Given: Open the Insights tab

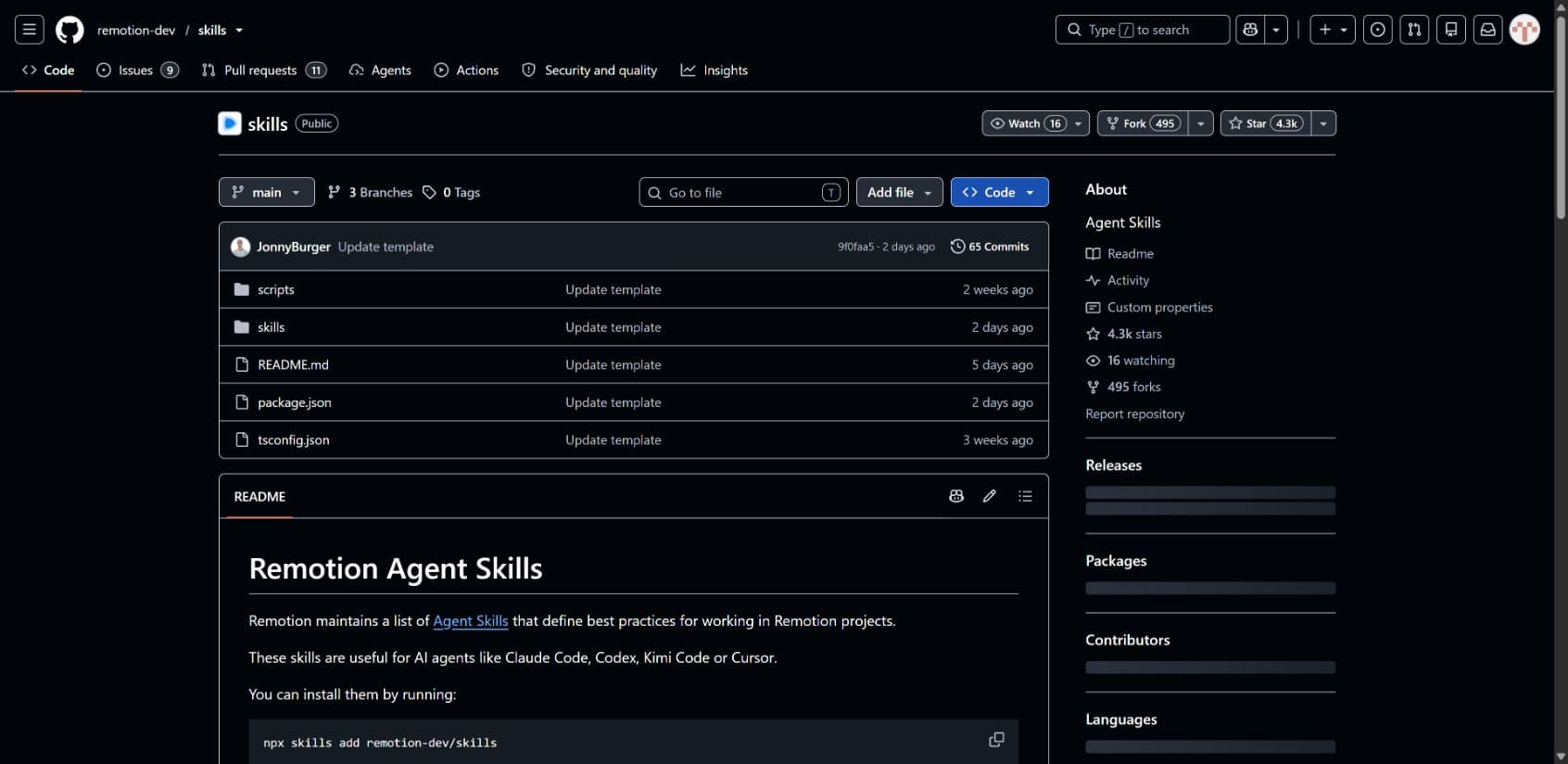Looking at the screenshot, I should 714,70.
